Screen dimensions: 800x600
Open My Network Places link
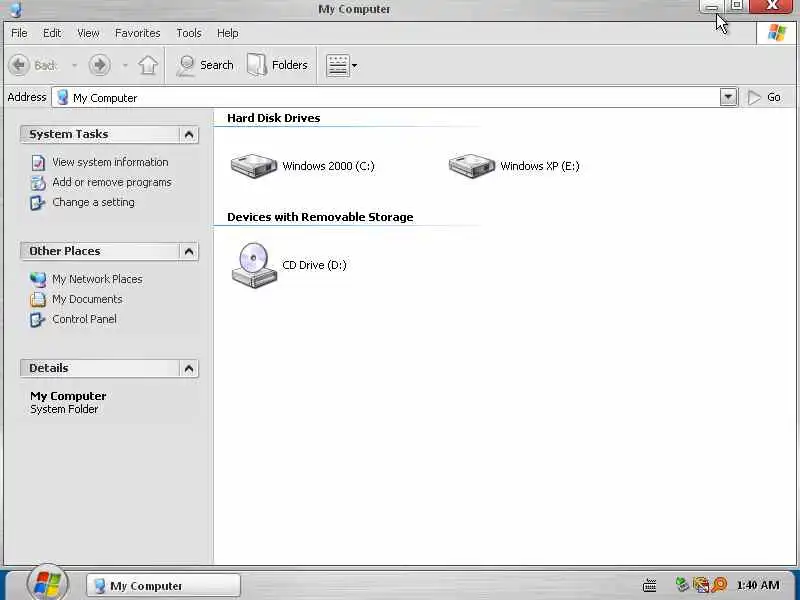coord(97,279)
